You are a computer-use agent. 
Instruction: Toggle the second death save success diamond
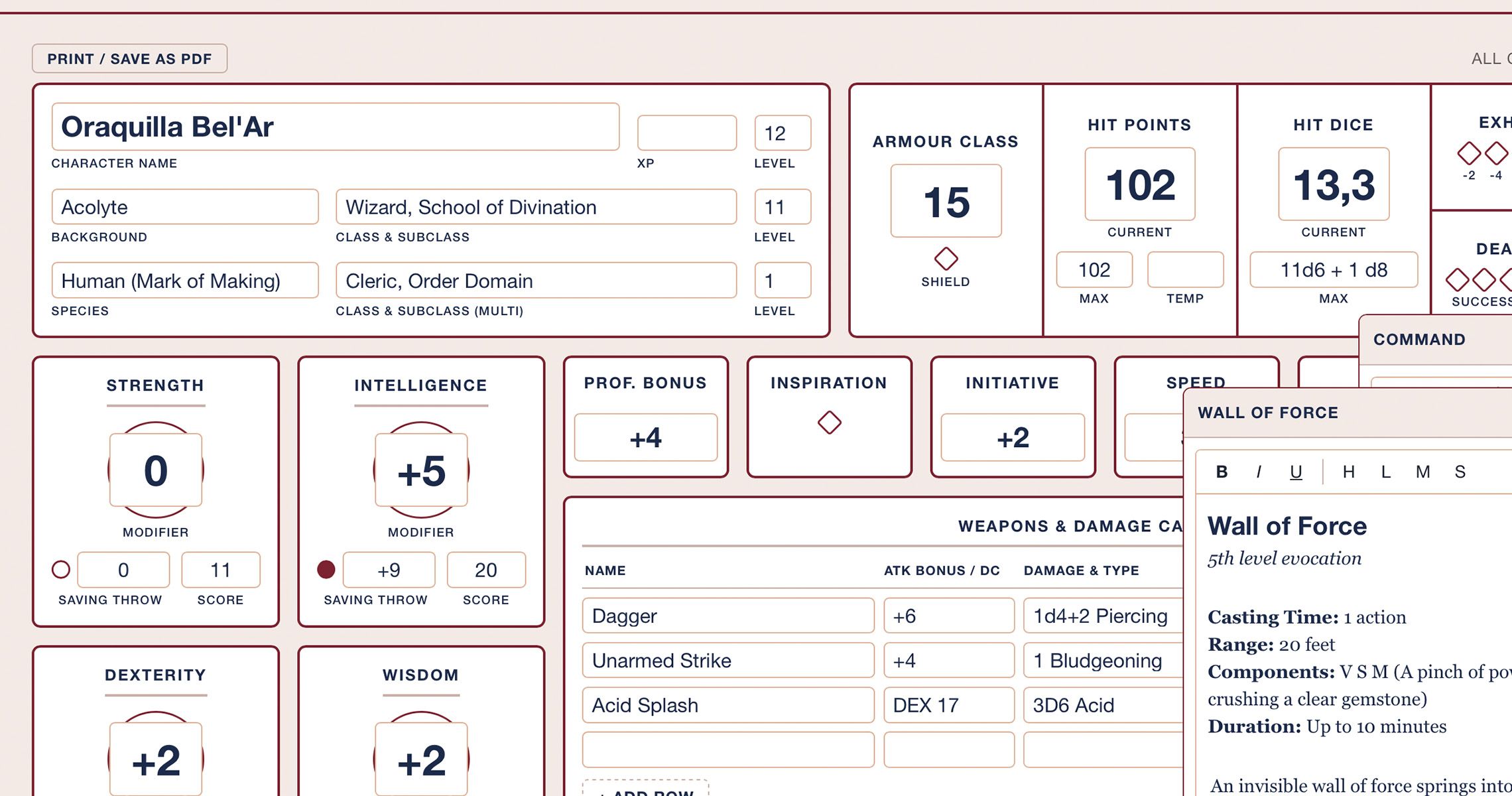1484,280
